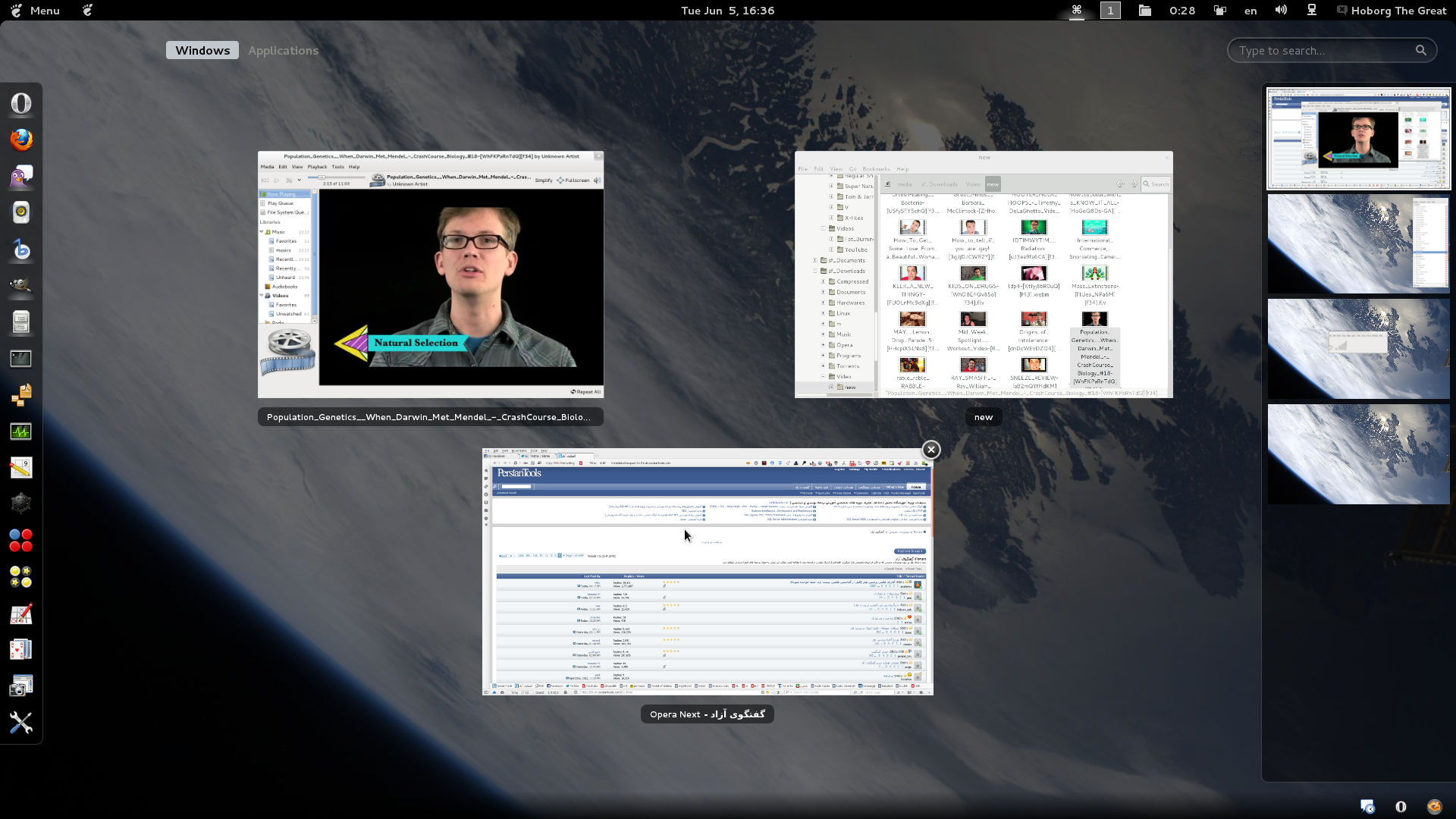Image resolution: width=1456 pixels, height=819 pixels.
Task: Open the workspace indicator showing 1
Action: (x=1110, y=11)
